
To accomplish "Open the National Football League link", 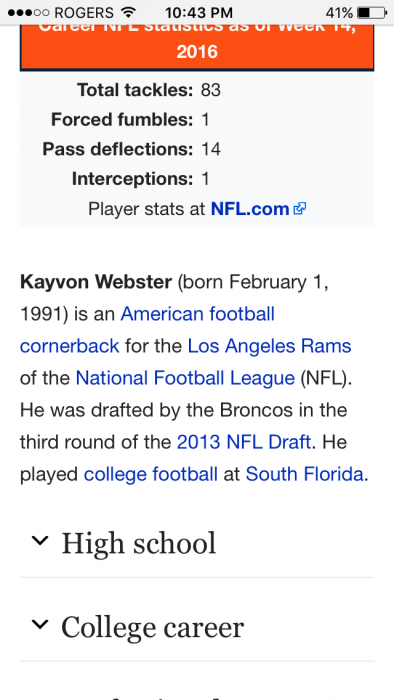I will coord(185,378).
